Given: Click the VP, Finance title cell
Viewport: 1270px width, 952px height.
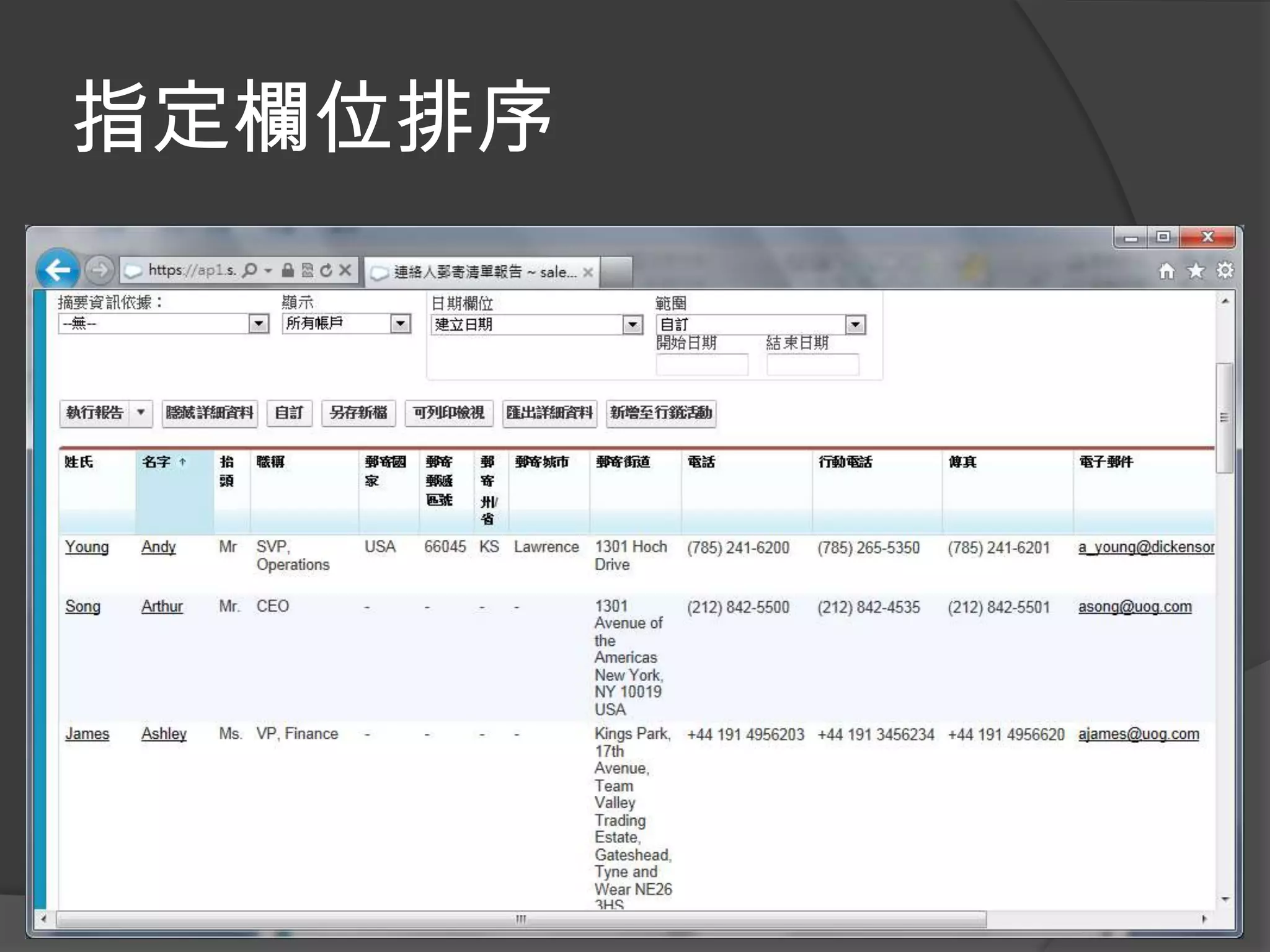Looking at the screenshot, I should point(297,734).
